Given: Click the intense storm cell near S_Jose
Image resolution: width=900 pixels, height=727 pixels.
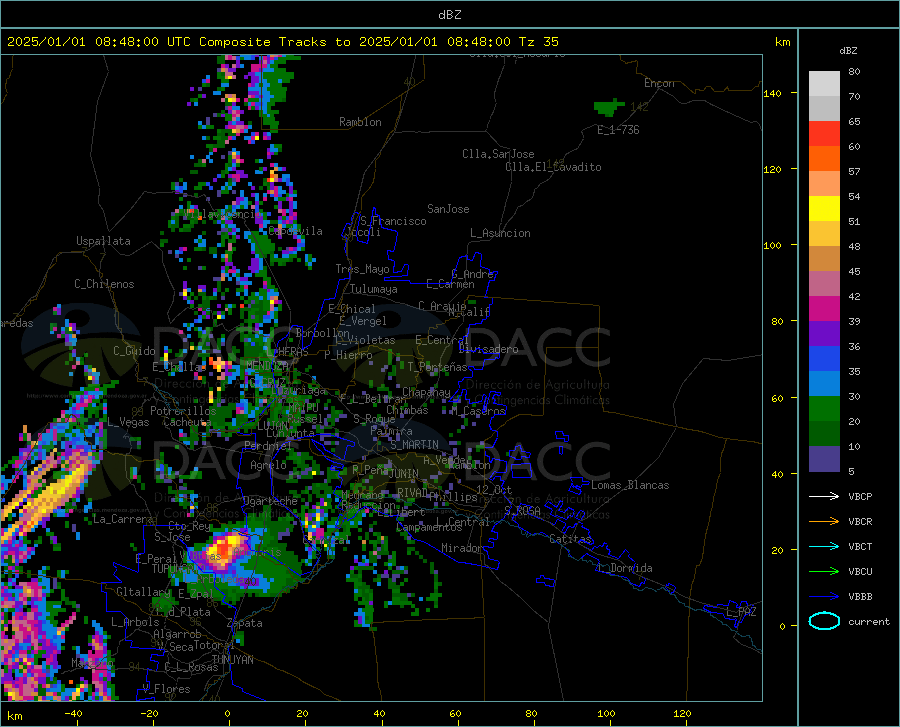Looking at the screenshot, I should pyautogui.click(x=224, y=550).
